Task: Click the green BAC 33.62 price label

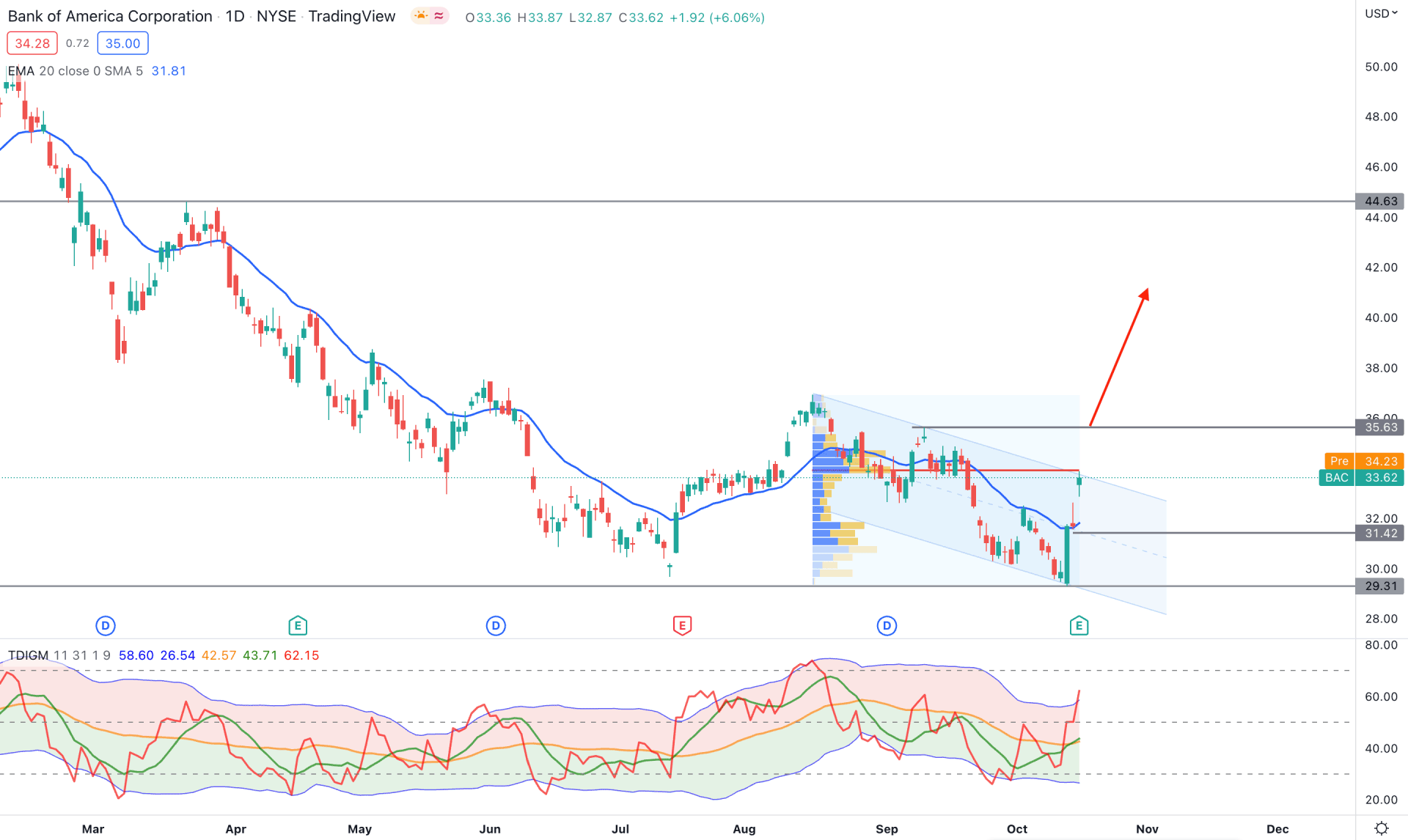Action: click(x=1362, y=478)
